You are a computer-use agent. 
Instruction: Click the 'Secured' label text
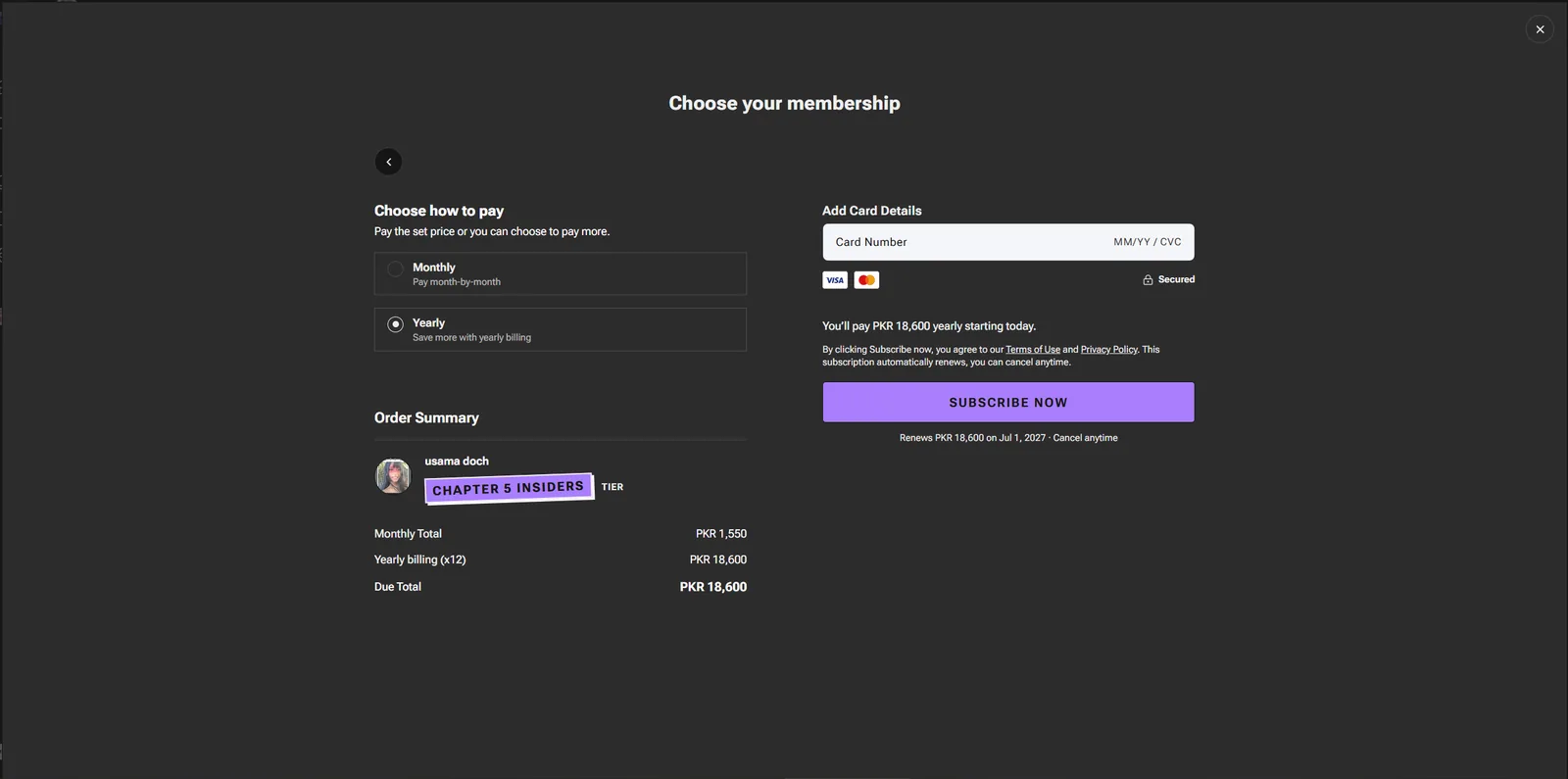point(1176,280)
